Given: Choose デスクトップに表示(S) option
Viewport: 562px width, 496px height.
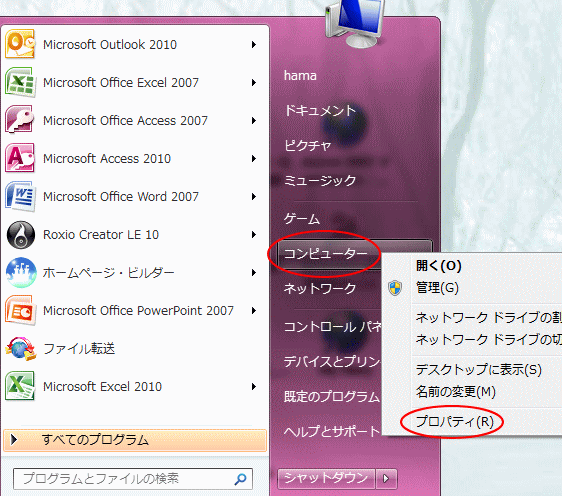Looking at the screenshot, I should tap(478, 369).
